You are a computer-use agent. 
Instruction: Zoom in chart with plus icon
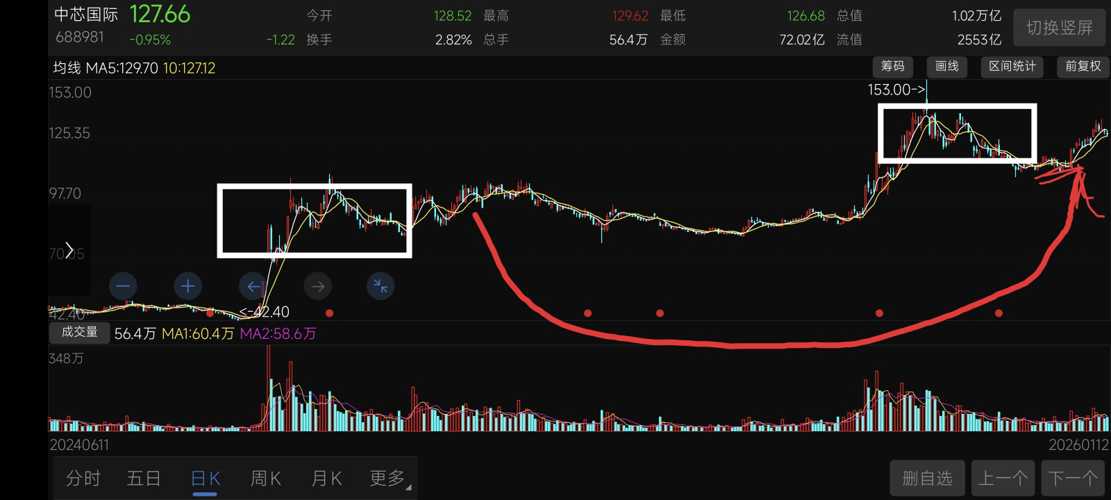coord(188,286)
